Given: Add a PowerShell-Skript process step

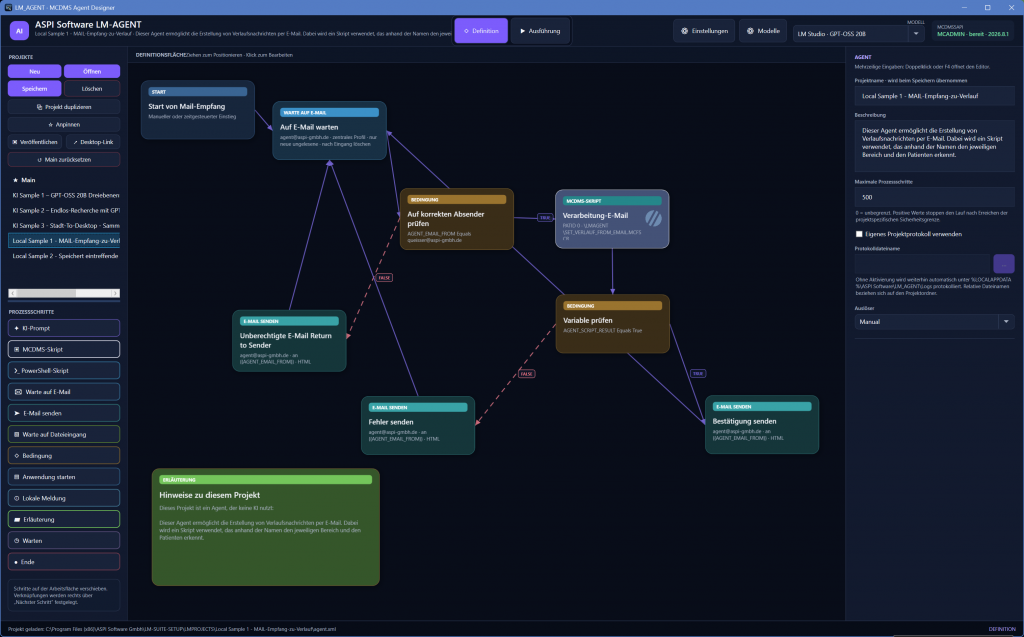Looking at the screenshot, I should [64, 370].
